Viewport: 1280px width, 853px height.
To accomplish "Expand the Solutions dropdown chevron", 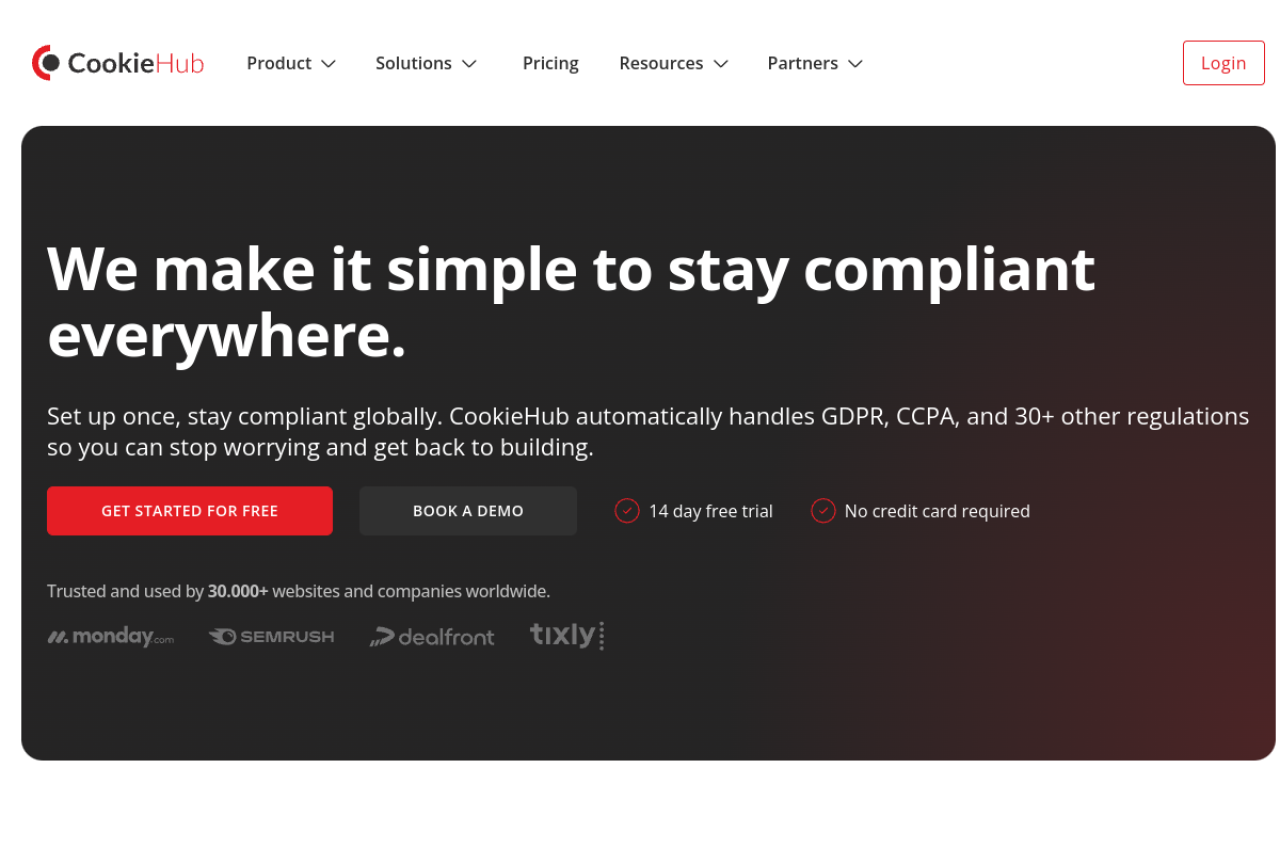I will click(x=469, y=64).
